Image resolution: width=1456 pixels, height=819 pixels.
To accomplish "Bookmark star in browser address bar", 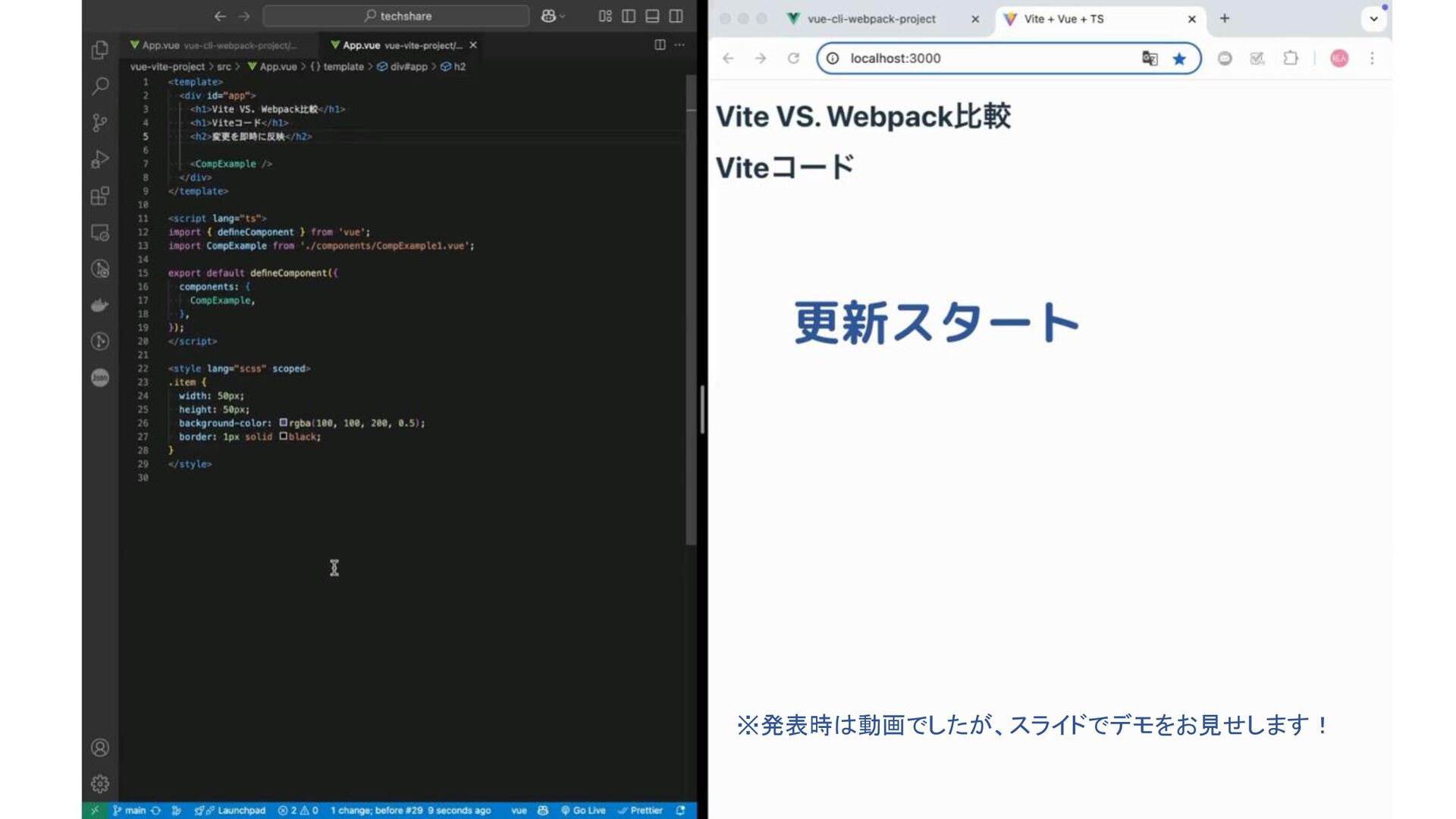I will 1179,58.
